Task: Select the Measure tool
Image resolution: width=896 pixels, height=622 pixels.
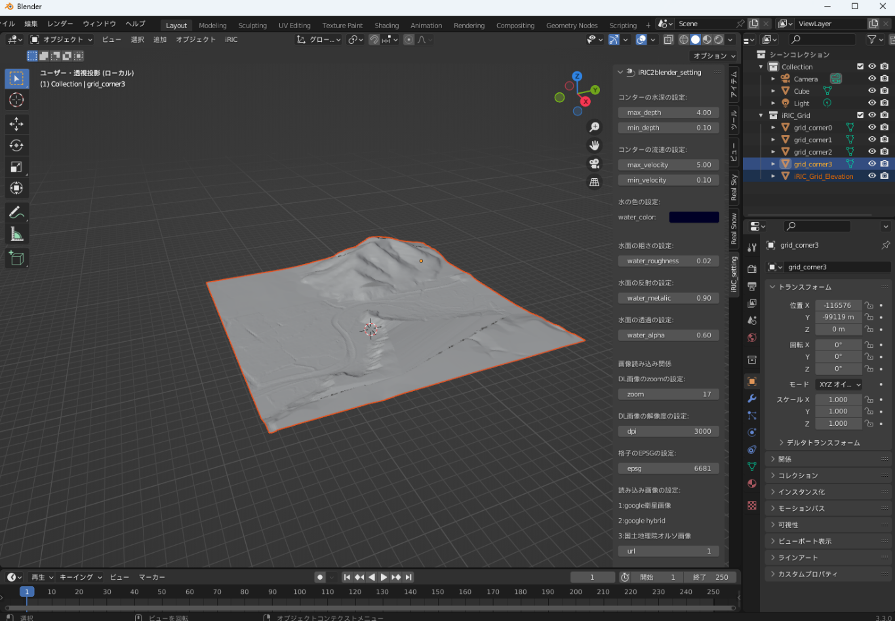Action: (17, 234)
